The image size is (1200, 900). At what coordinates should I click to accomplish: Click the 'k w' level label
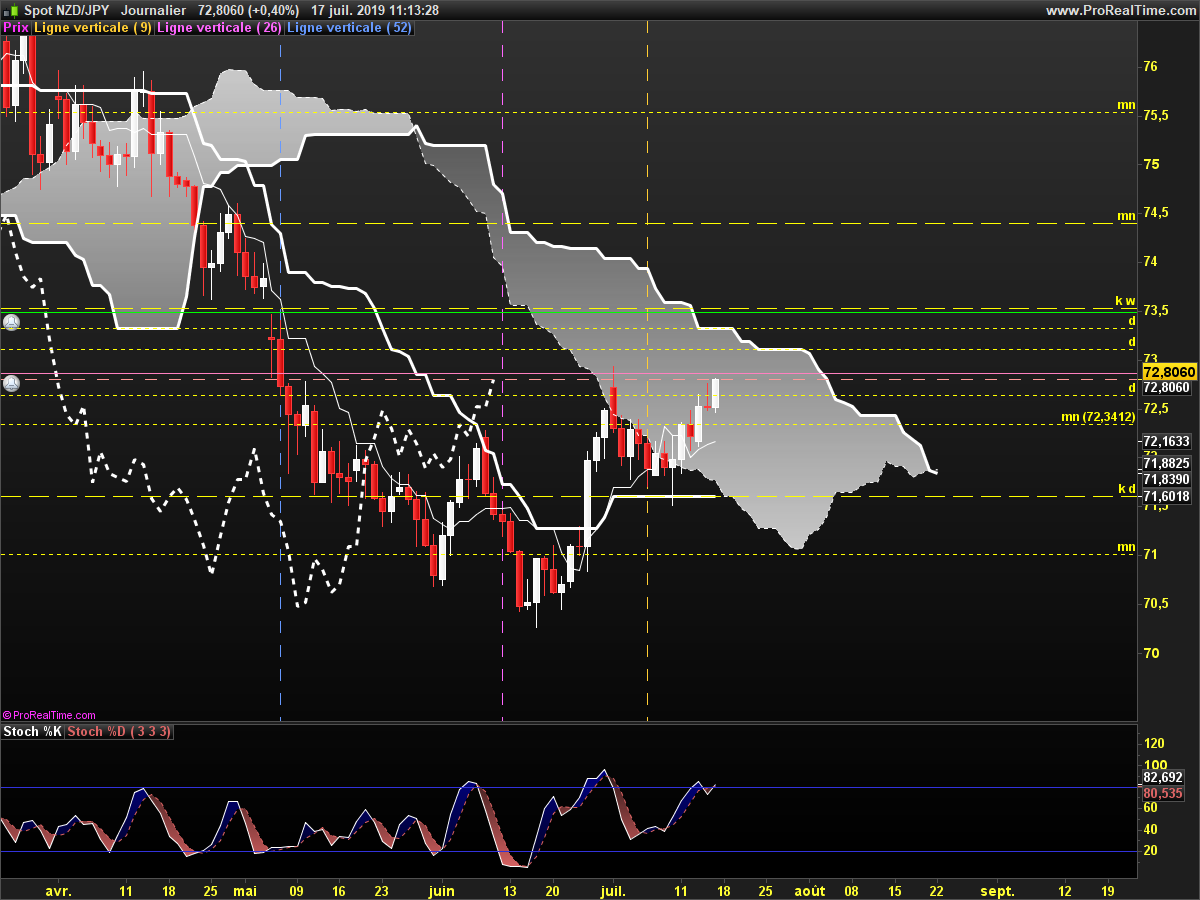tap(1126, 300)
